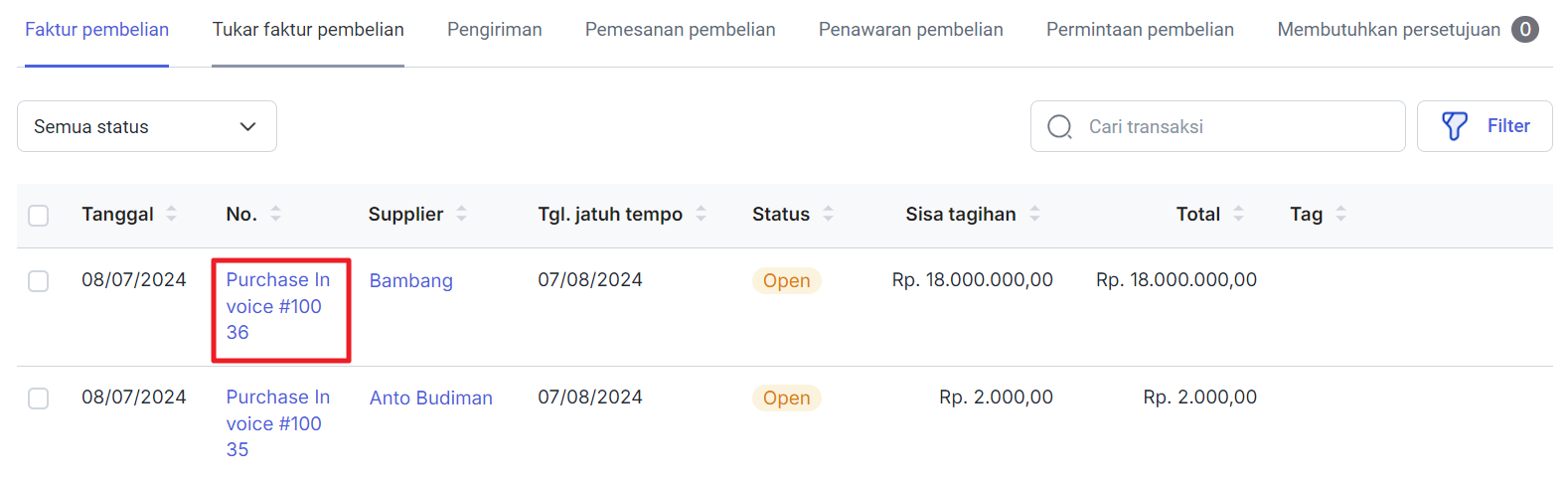
Task: Open the Pemesanan pembelian tab
Action: 680,30
